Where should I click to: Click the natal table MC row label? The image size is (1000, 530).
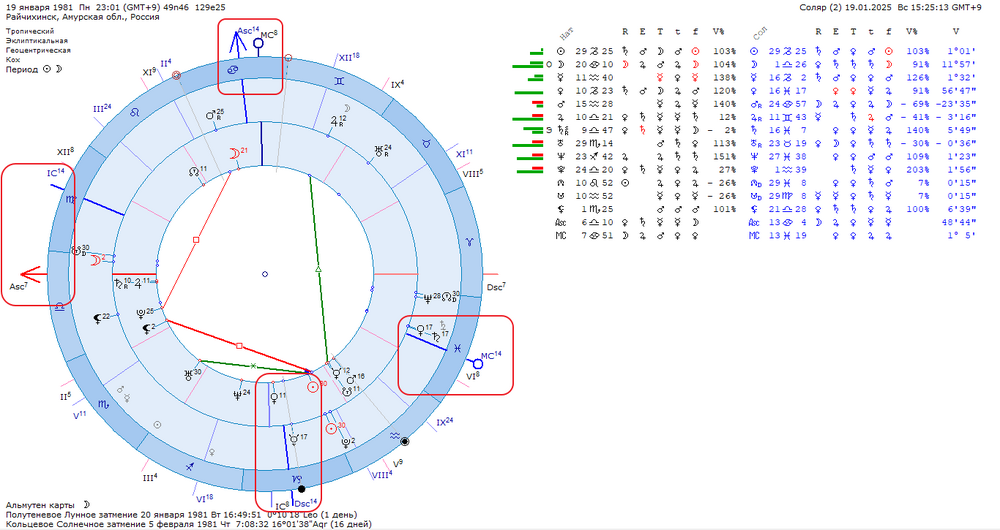[561, 235]
